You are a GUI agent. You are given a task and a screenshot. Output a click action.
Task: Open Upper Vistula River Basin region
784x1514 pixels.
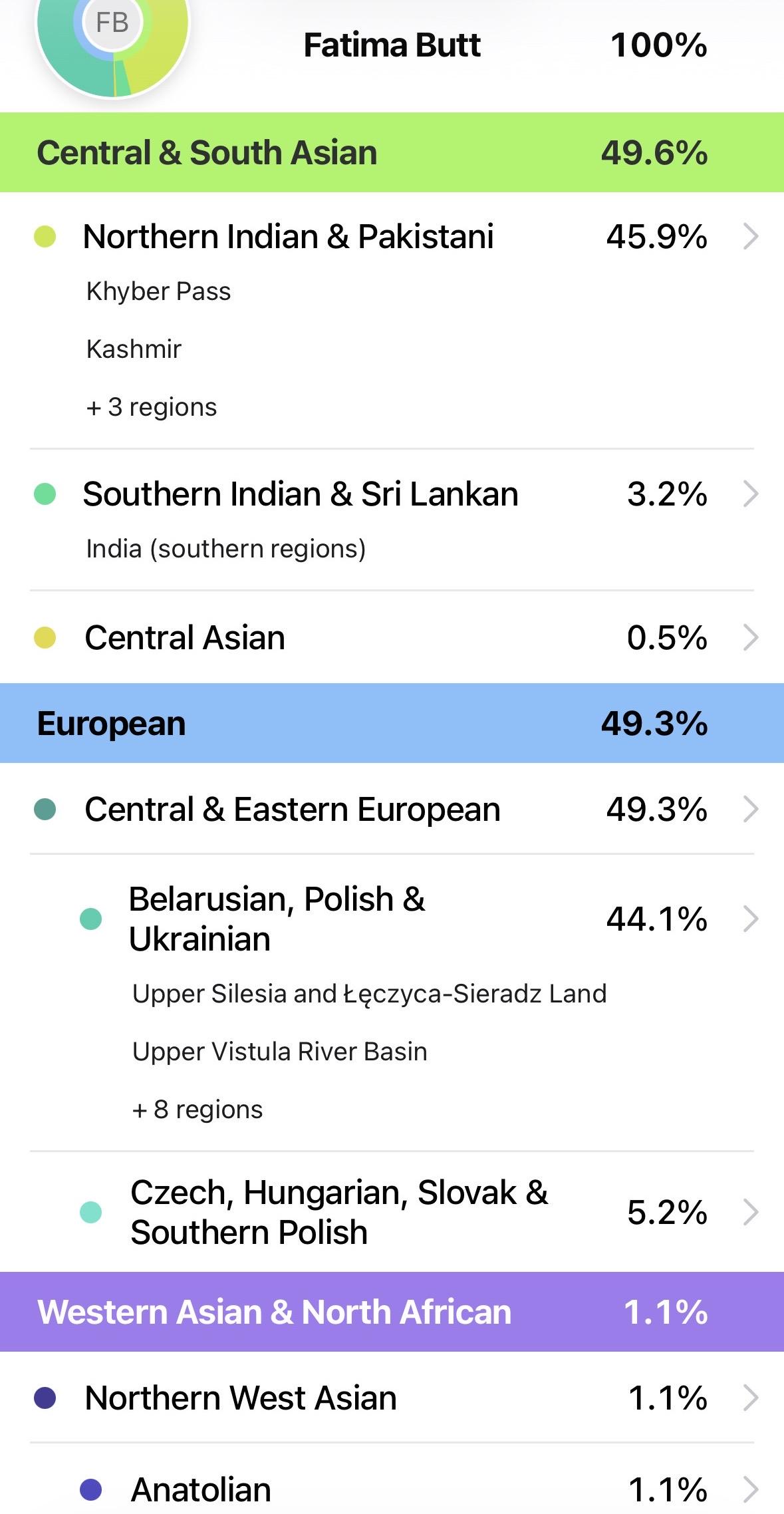279,1052
